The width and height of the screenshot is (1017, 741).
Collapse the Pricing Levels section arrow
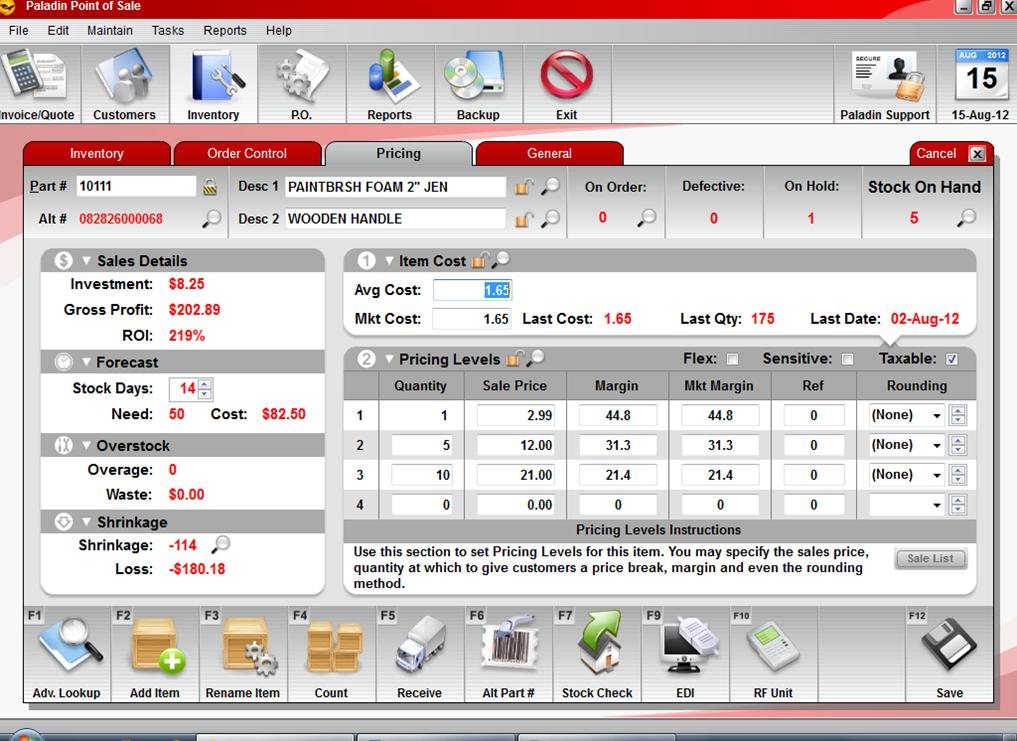[x=389, y=359]
